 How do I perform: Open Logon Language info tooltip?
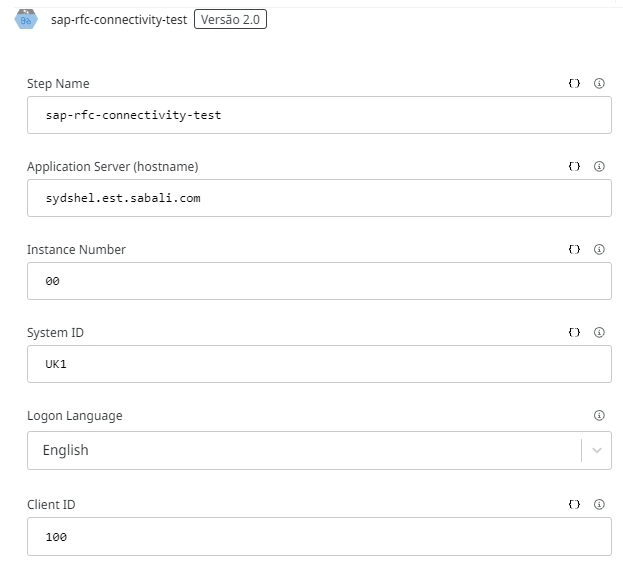(599, 416)
